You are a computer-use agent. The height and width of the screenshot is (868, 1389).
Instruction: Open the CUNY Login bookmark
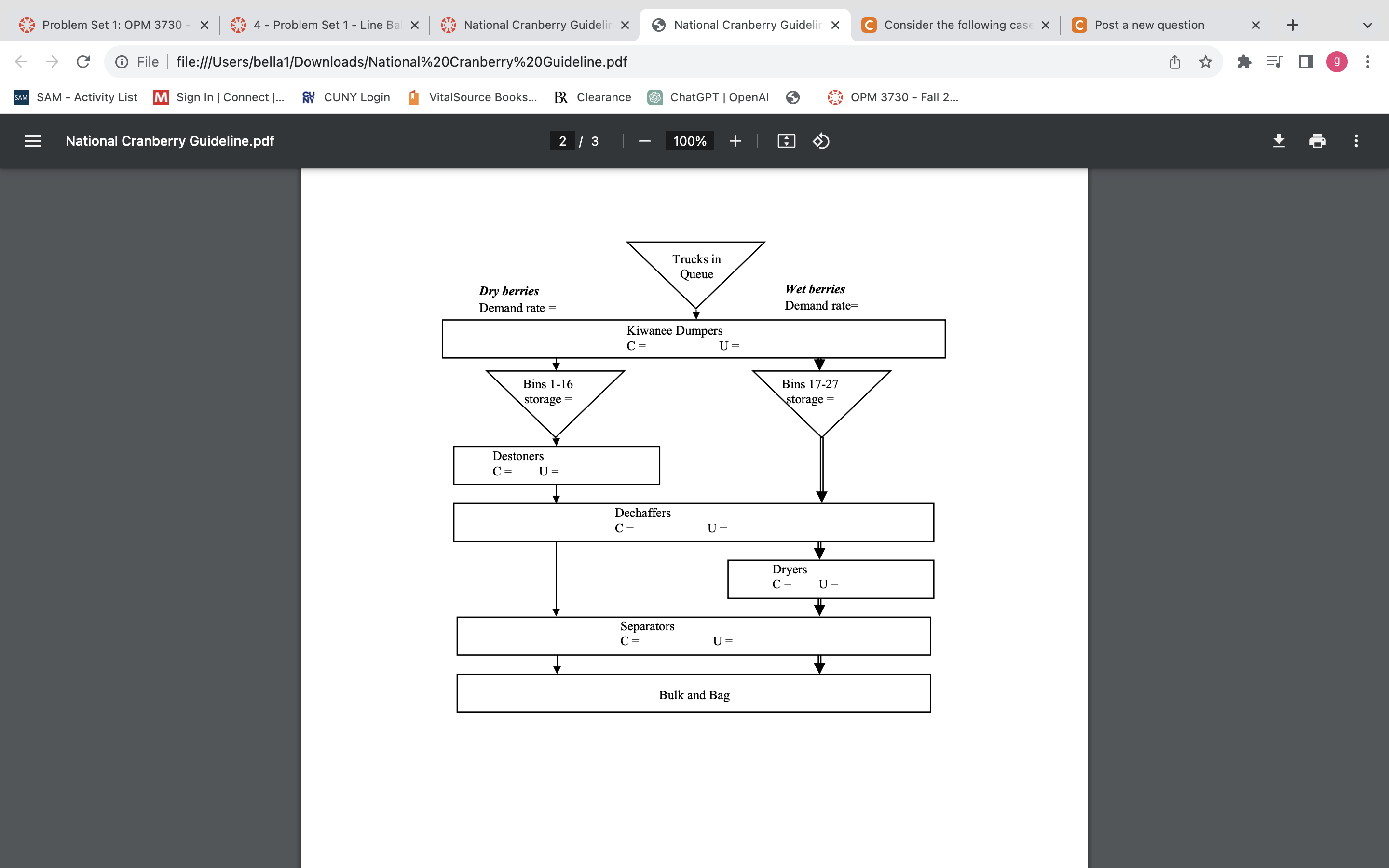[x=346, y=97]
